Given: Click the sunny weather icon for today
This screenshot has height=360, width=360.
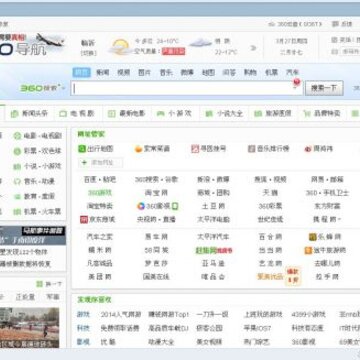Looking at the screenshot, I should pos(120,47).
